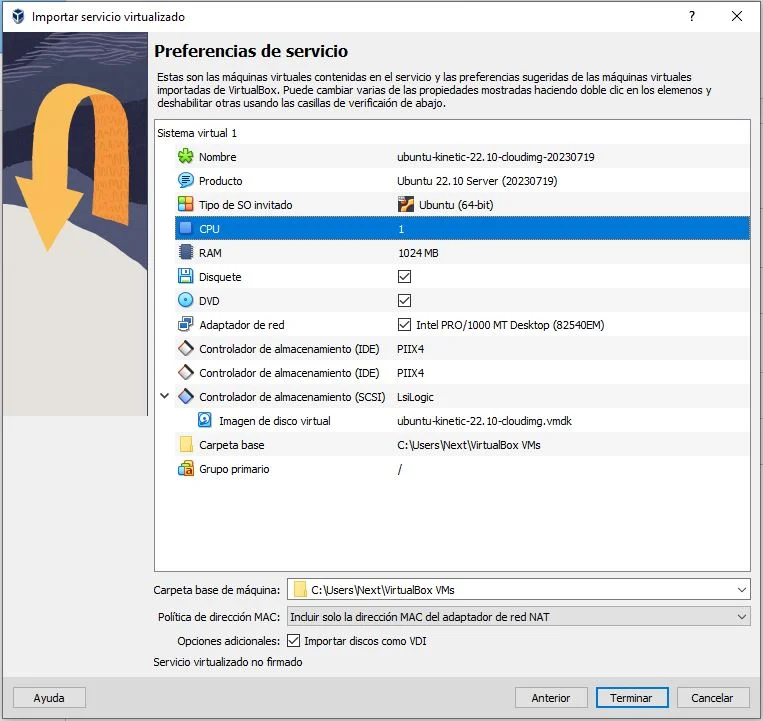Click the first IDE storage controller icon
Screen dimensions: 763x721
coord(185,348)
